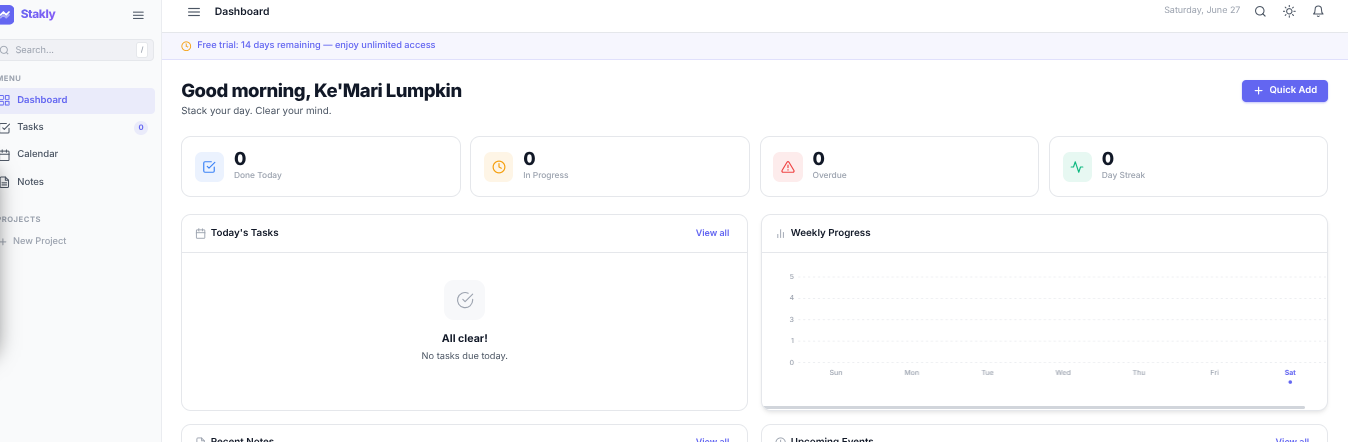The height and width of the screenshot is (442, 1348).
Task: Select Sat on the Weekly Progress chart
Action: pos(1290,372)
